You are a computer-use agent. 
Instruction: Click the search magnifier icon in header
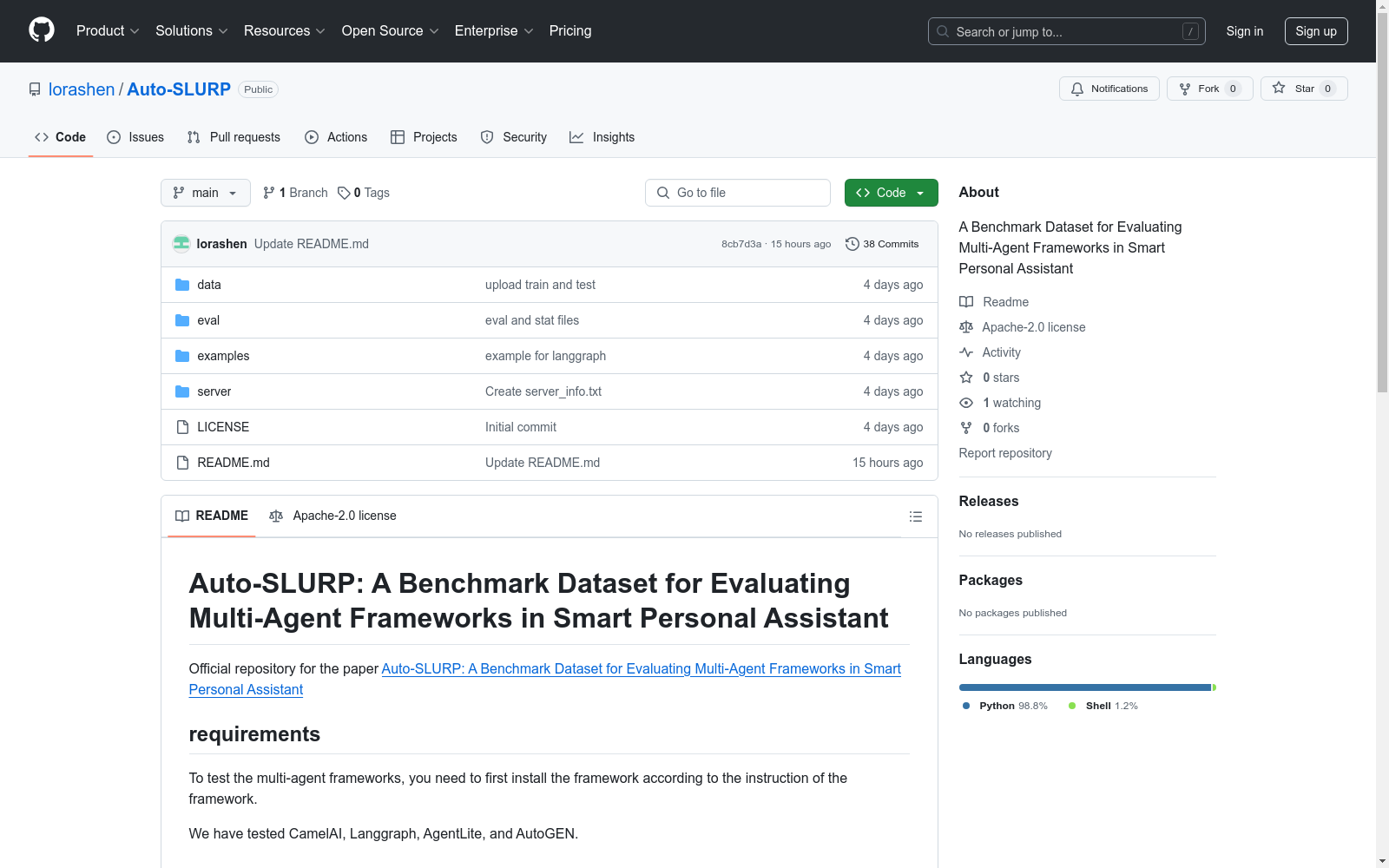(943, 31)
